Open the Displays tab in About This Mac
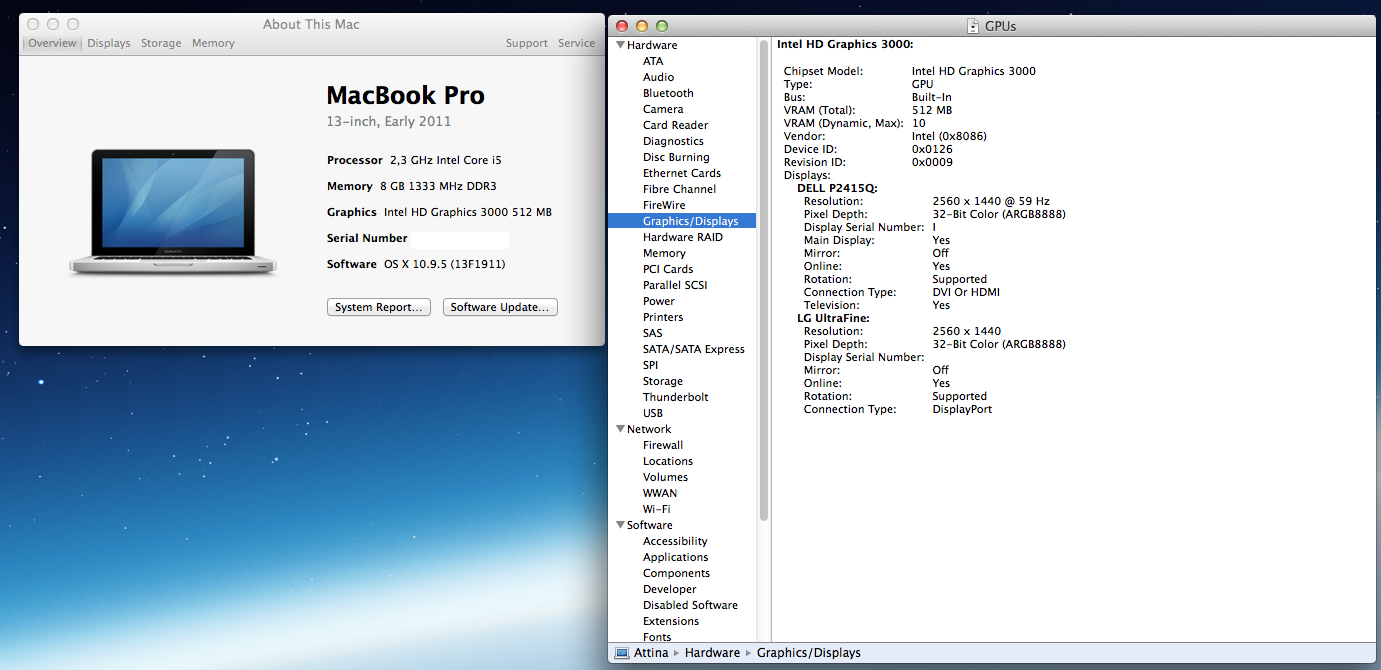This screenshot has width=1381, height=670. 109,43
